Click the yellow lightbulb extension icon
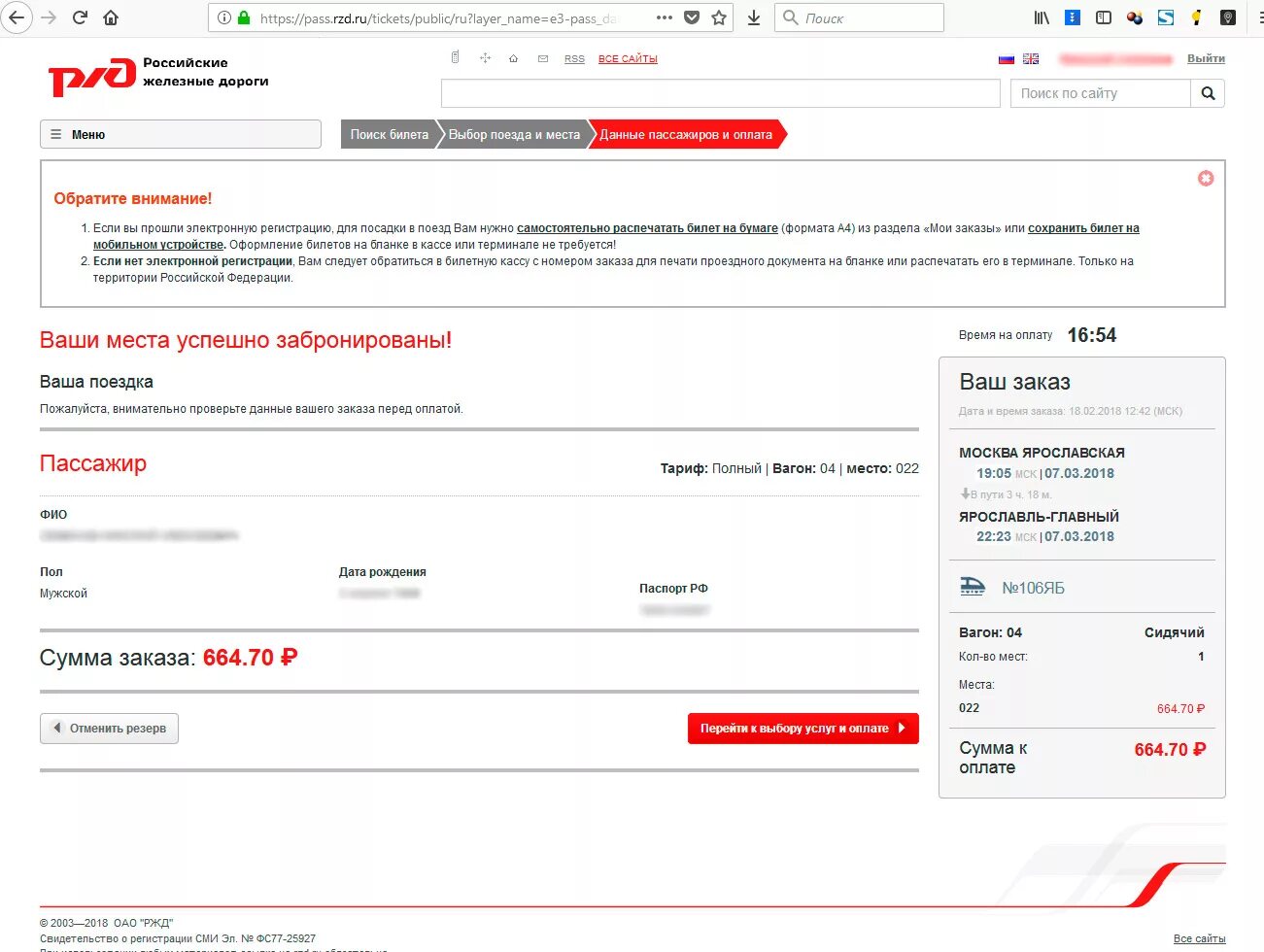This screenshot has width=1264, height=952. point(1197,17)
